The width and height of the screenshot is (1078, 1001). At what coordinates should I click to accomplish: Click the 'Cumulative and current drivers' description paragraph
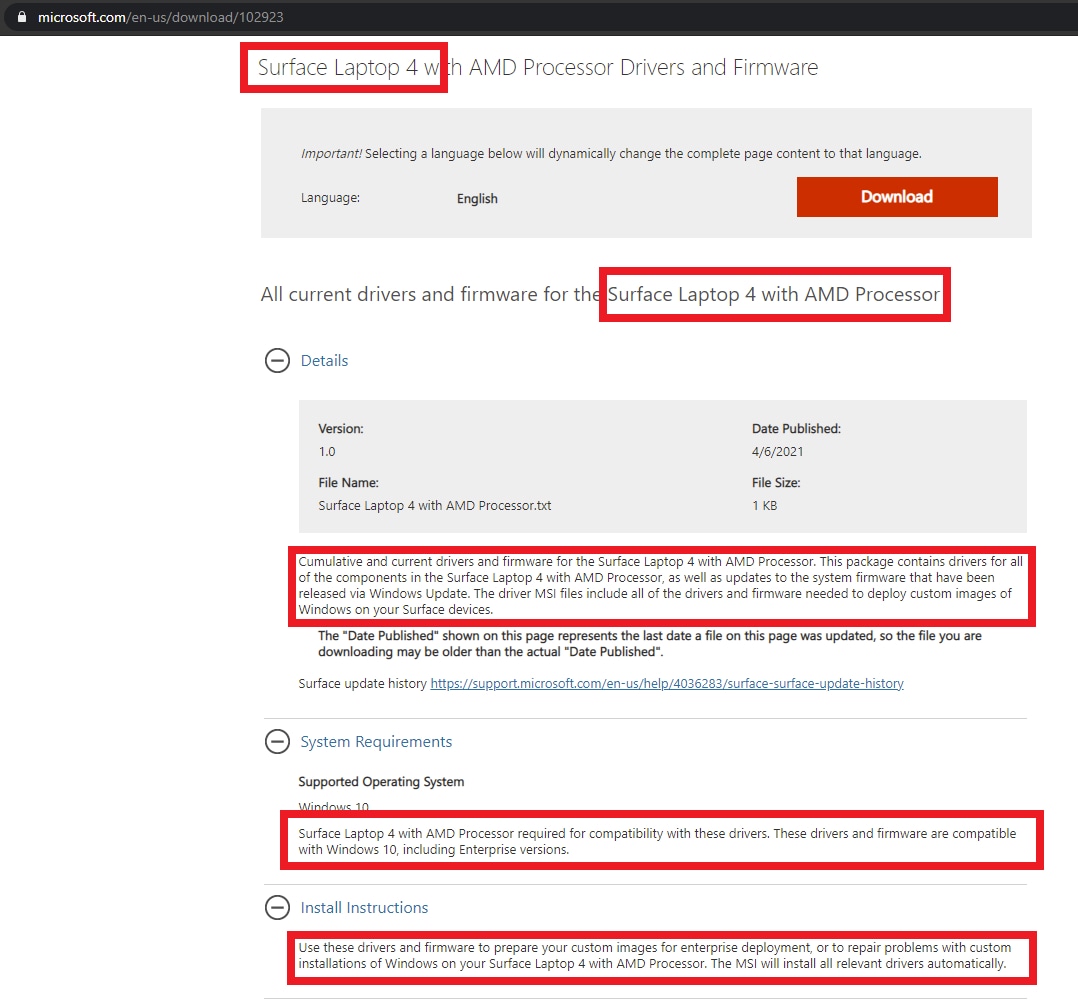(x=661, y=586)
